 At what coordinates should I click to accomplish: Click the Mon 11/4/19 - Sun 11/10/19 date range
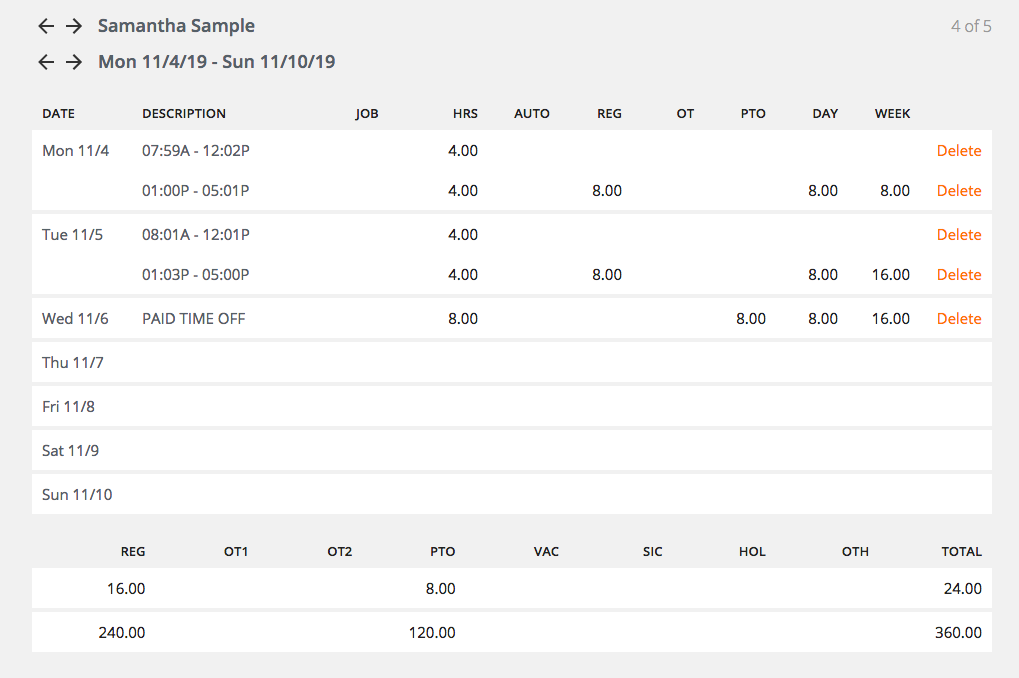point(216,62)
